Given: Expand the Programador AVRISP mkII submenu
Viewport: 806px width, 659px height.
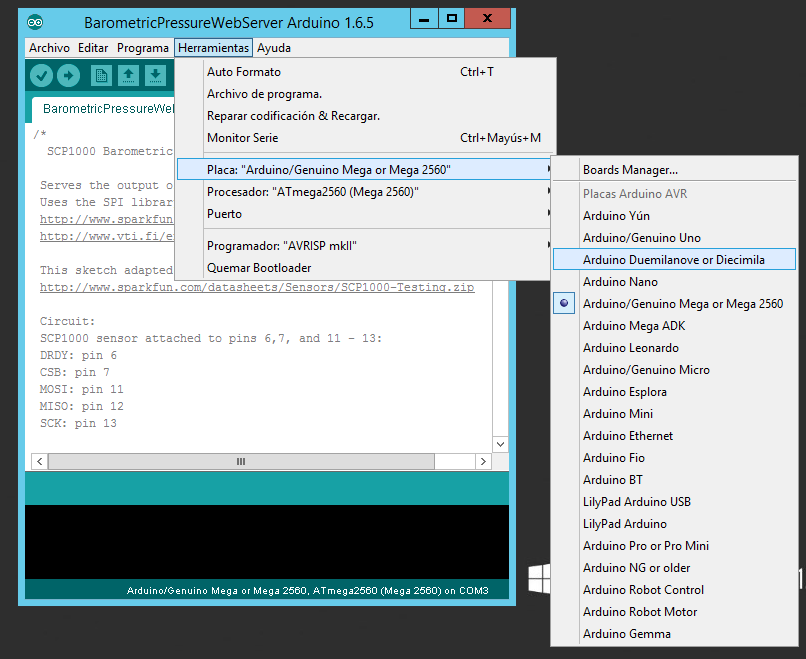Looking at the screenshot, I should pyautogui.click(x=363, y=246).
